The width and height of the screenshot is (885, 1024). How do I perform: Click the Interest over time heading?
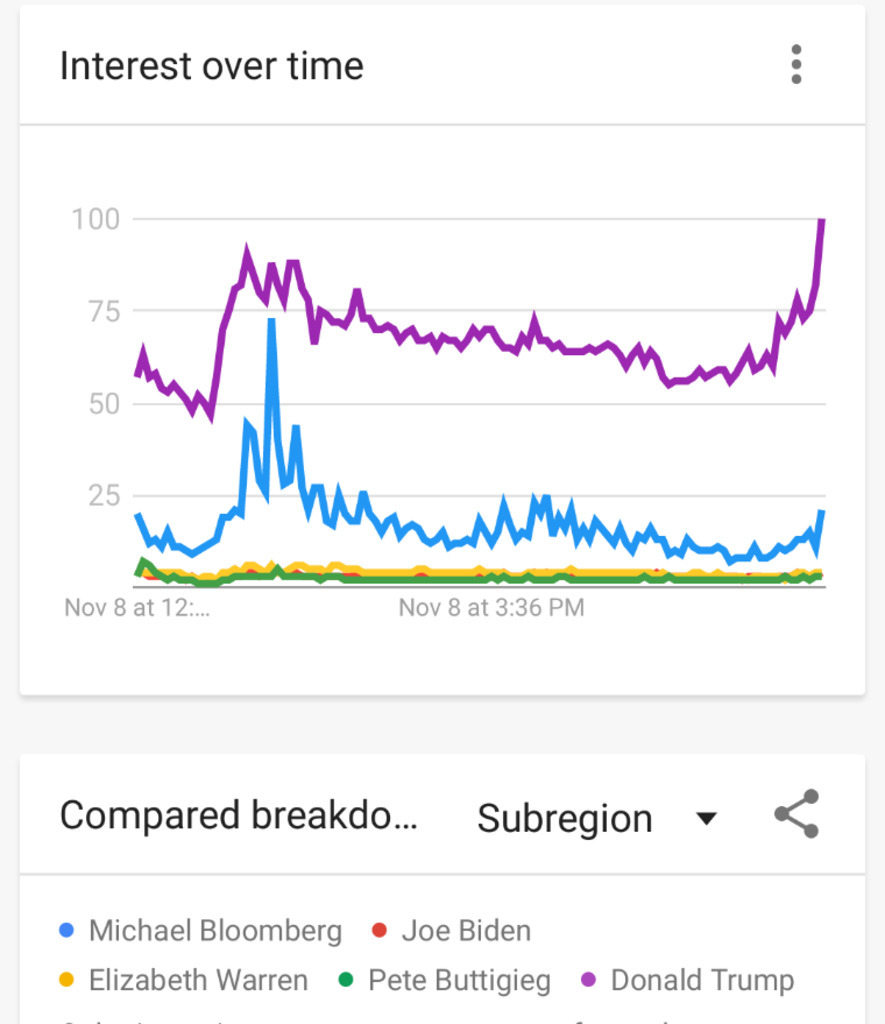pyautogui.click(x=212, y=66)
